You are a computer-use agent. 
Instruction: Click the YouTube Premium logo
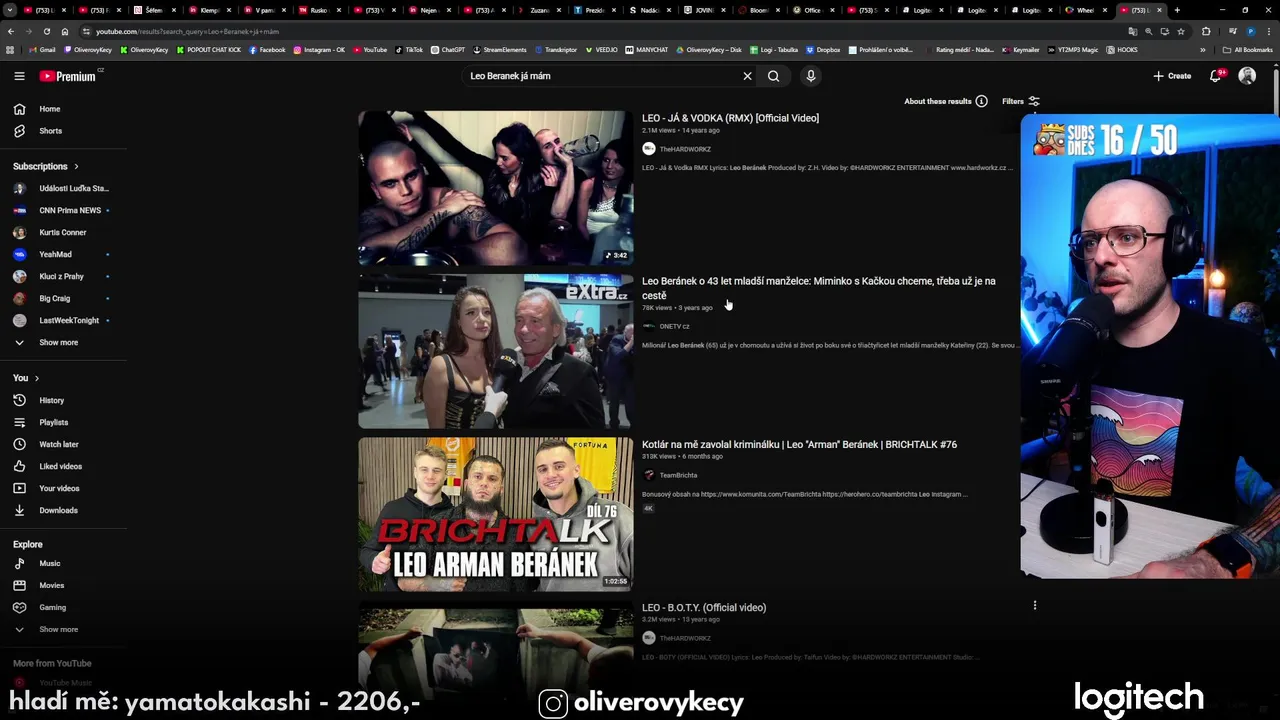70,76
